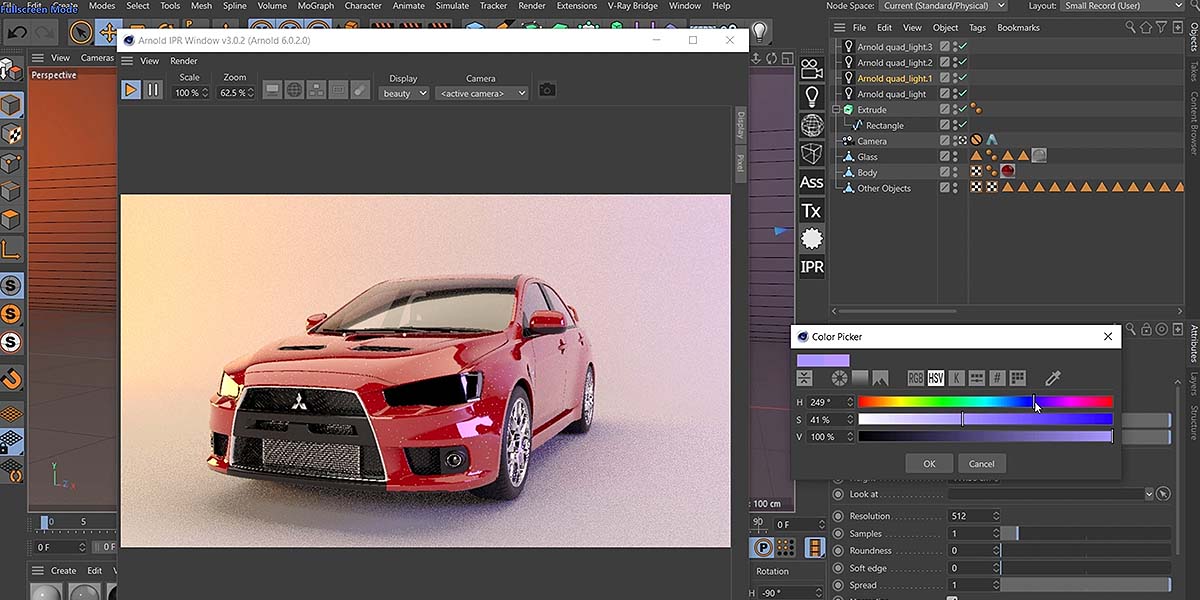Toggle Rectangle spline enable checkmark

(x=963, y=125)
